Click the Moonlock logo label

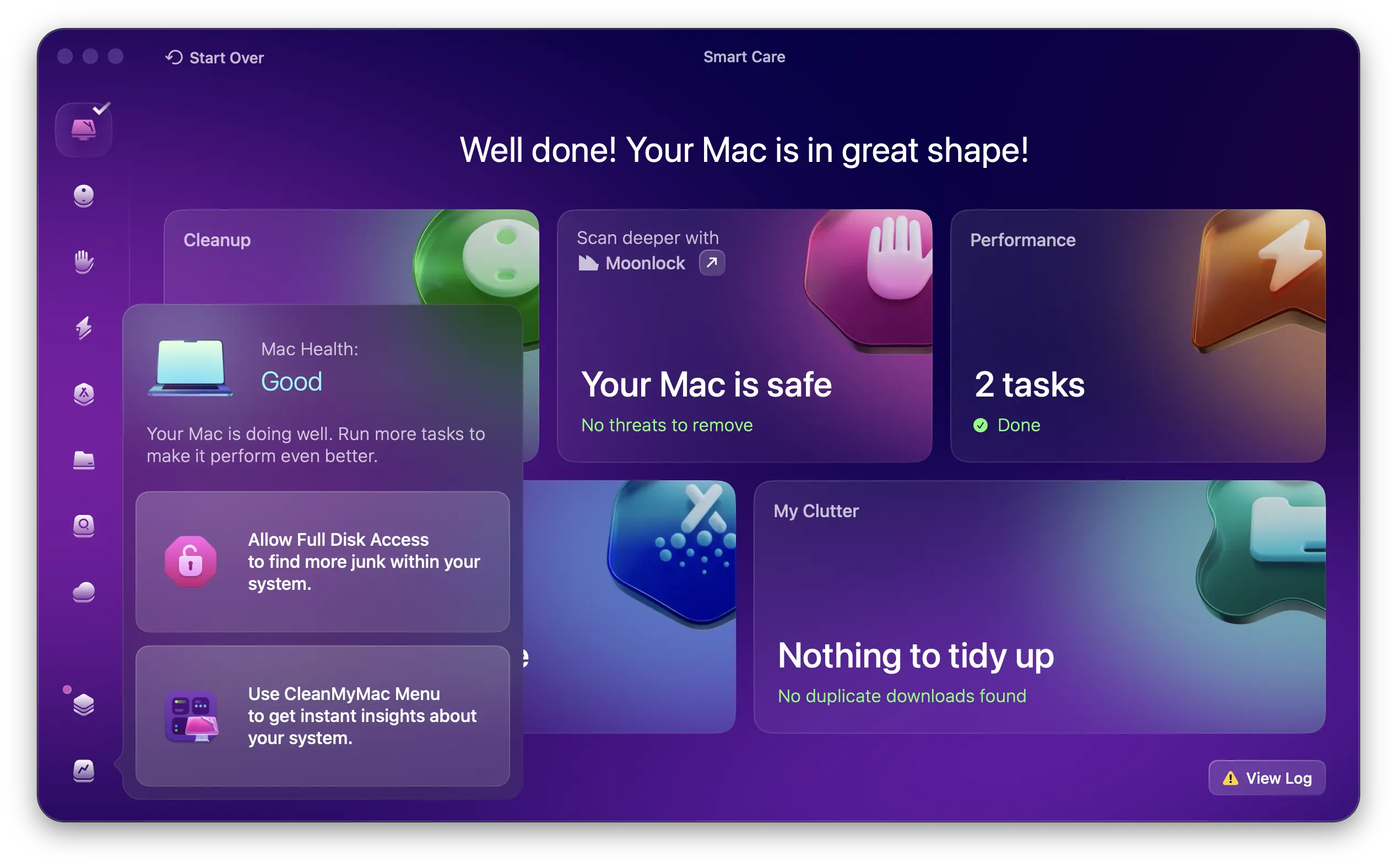coord(632,263)
